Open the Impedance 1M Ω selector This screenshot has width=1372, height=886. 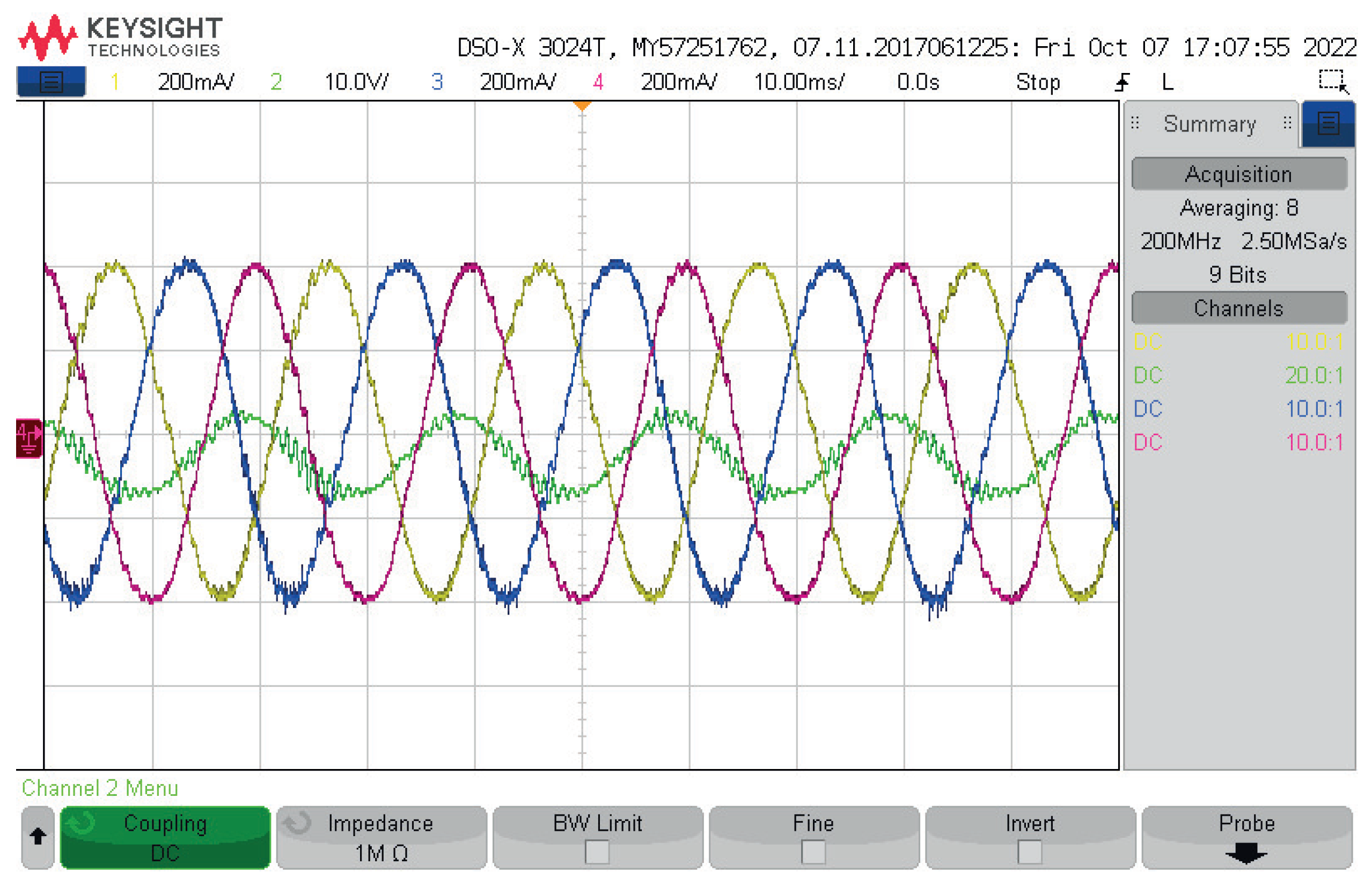pos(381,837)
